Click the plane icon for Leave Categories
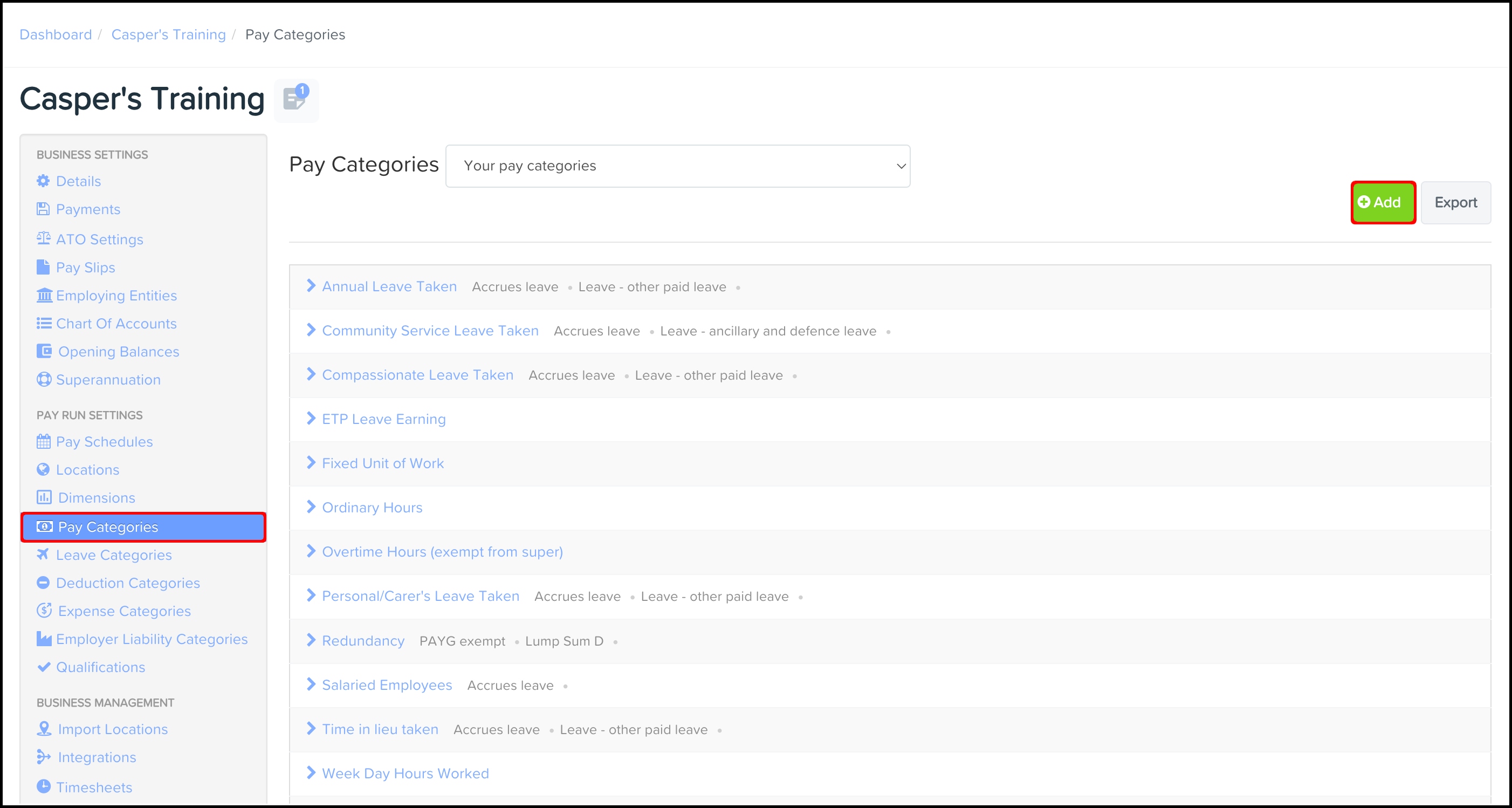 pos(43,554)
